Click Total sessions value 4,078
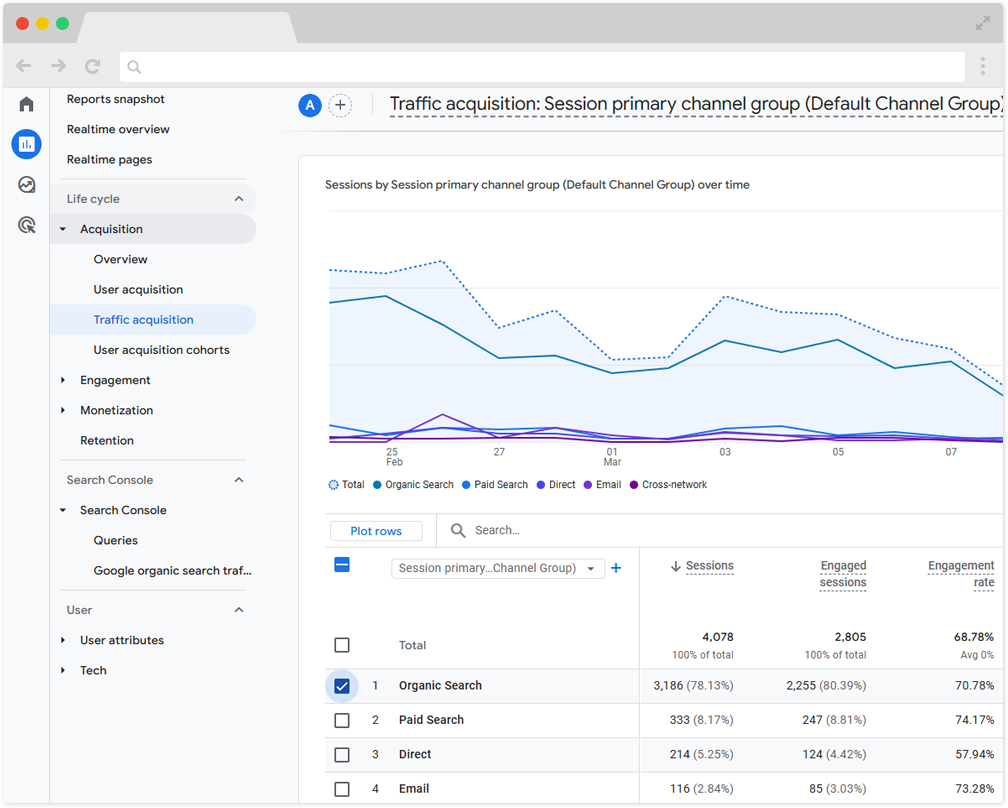The height and width of the screenshot is (808, 1008). (x=717, y=637)
